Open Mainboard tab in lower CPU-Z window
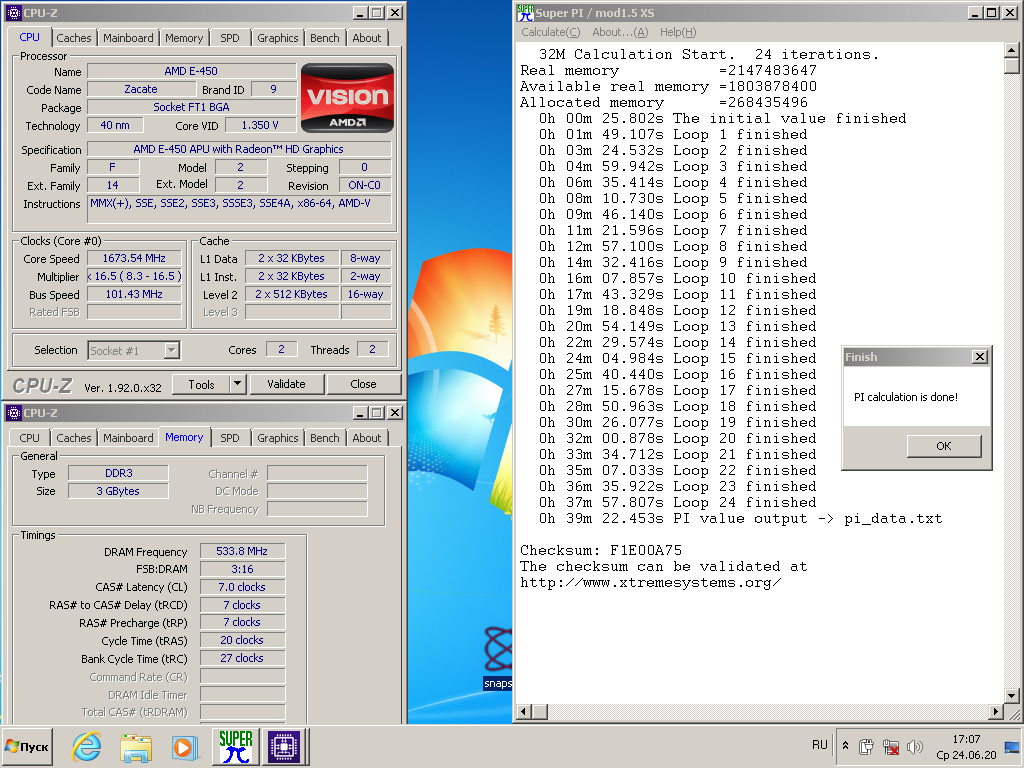The height and width of the screenshot is (768, 1024). 128,438
